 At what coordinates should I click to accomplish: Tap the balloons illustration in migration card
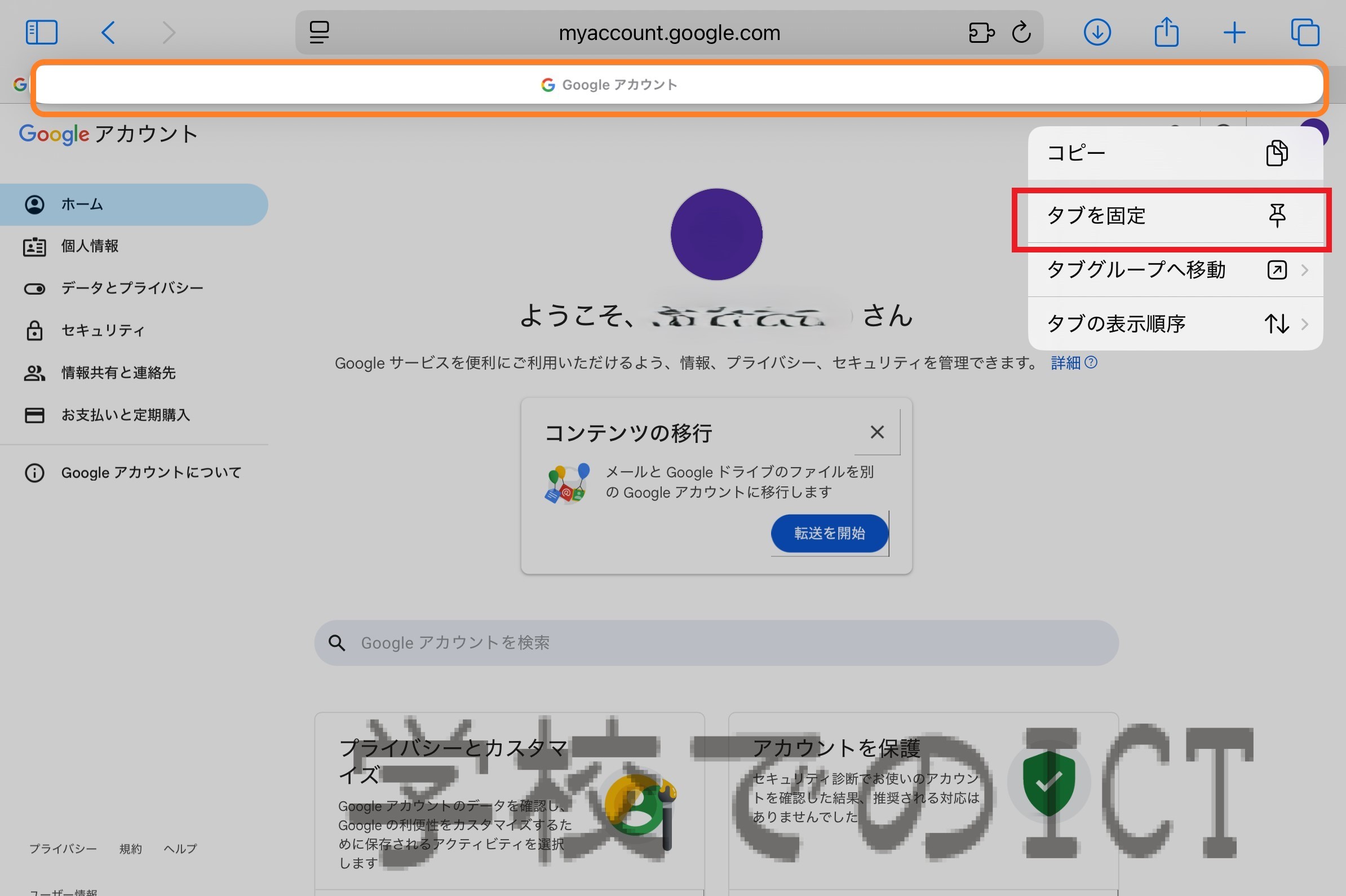coord(566,483)
